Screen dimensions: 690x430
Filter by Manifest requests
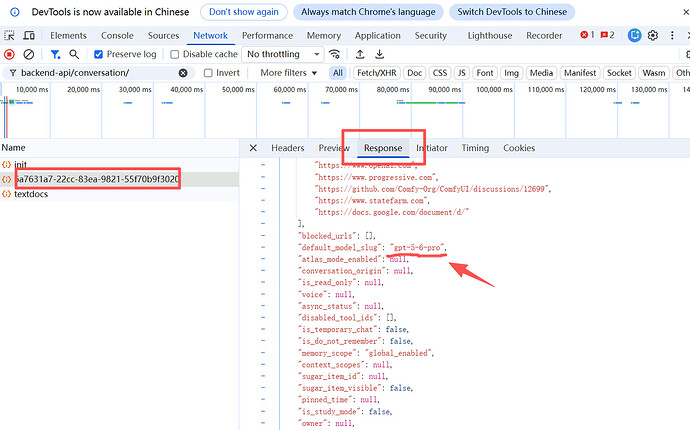click(x=580, y=73)
